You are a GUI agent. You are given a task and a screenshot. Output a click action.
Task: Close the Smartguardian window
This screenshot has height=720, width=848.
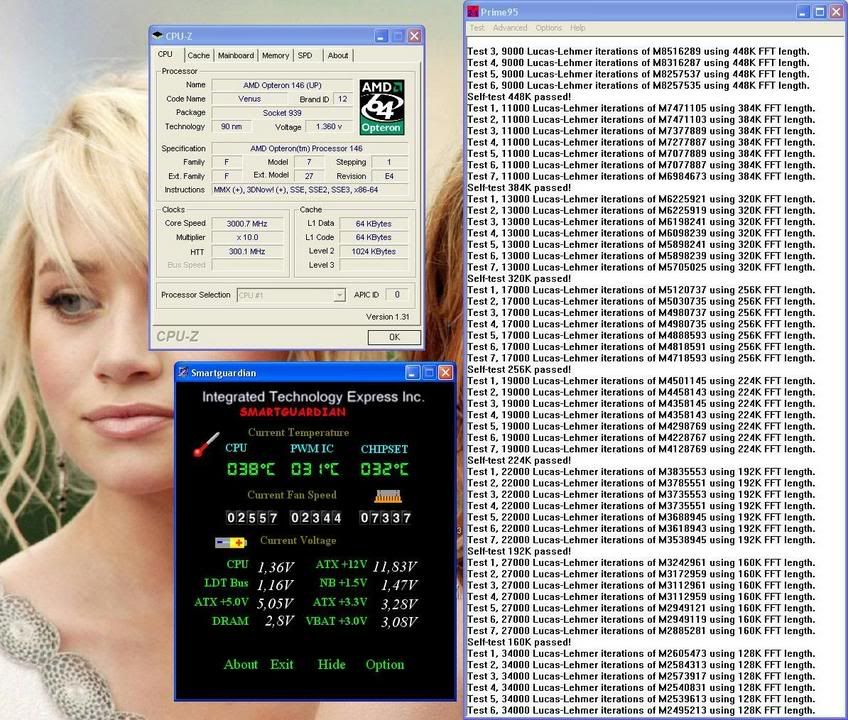(x=445, y=372)
